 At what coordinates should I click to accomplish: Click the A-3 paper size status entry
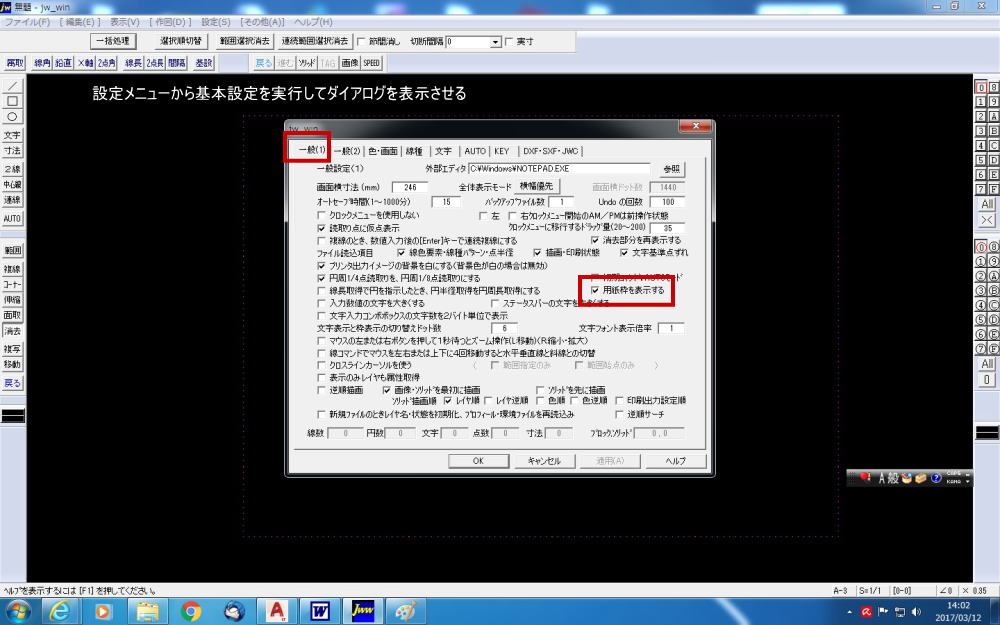click(x=841, y=591)
